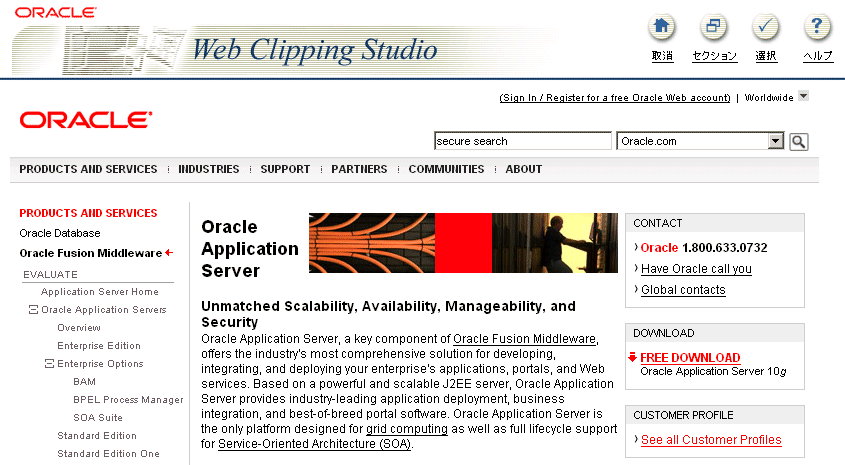Click the banner image with orange cables
This screenshot has height=465, width=845.
point(463,243)
